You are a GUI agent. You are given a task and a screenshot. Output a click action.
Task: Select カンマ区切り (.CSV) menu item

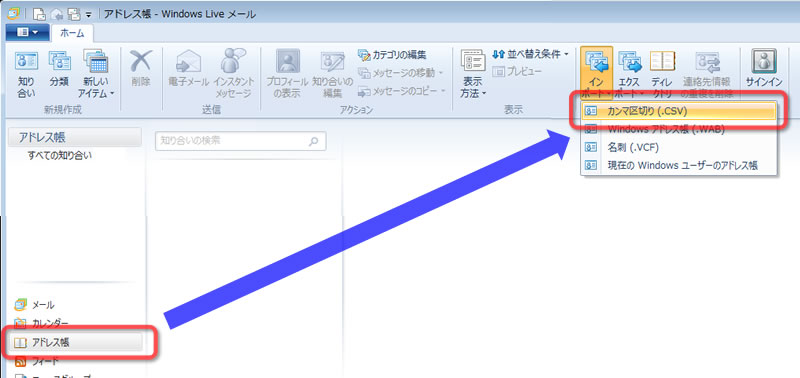[x=679, y=111]
